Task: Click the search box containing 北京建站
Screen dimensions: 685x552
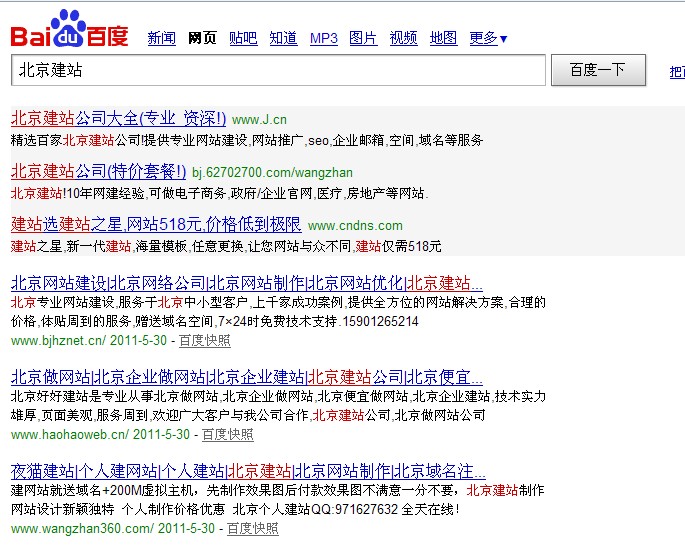Action: pos(278,70)
